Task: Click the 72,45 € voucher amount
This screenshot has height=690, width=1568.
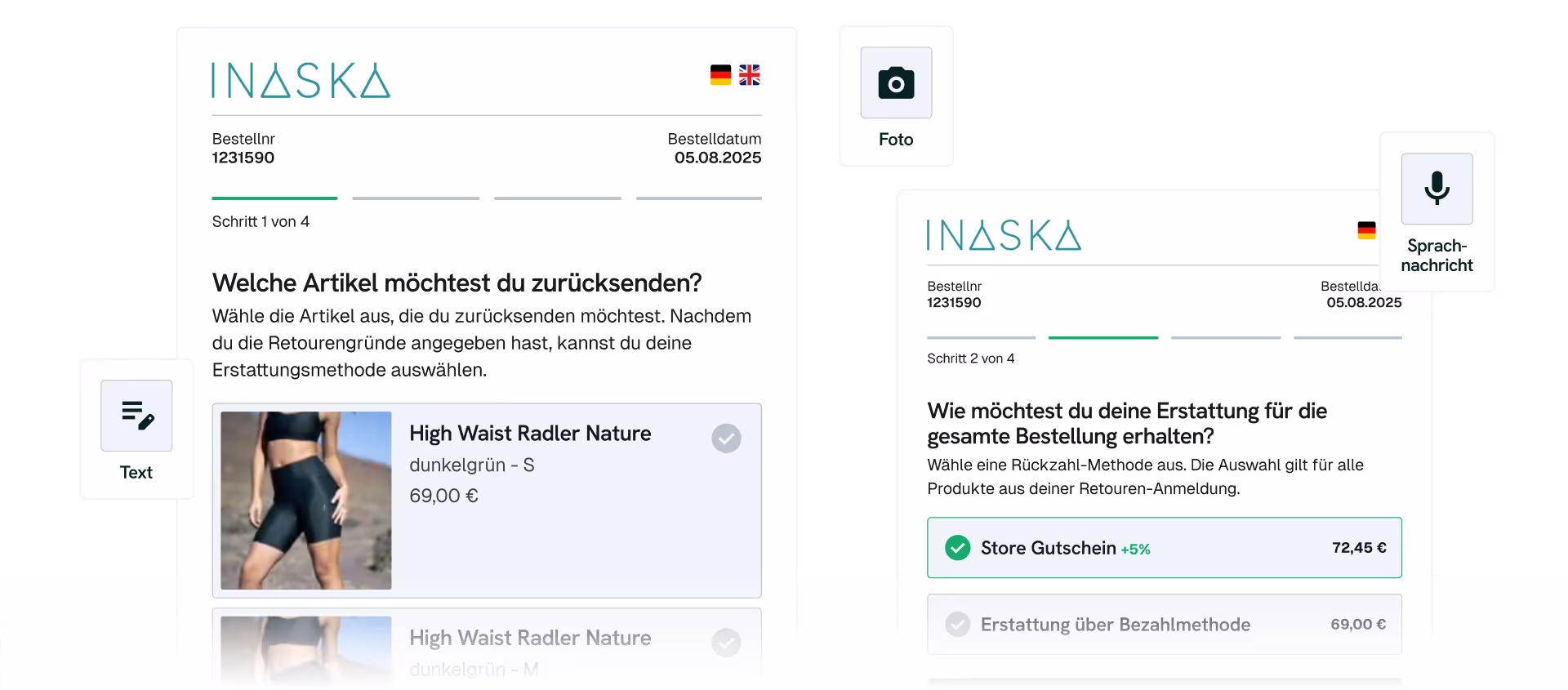Action: 1359,547
